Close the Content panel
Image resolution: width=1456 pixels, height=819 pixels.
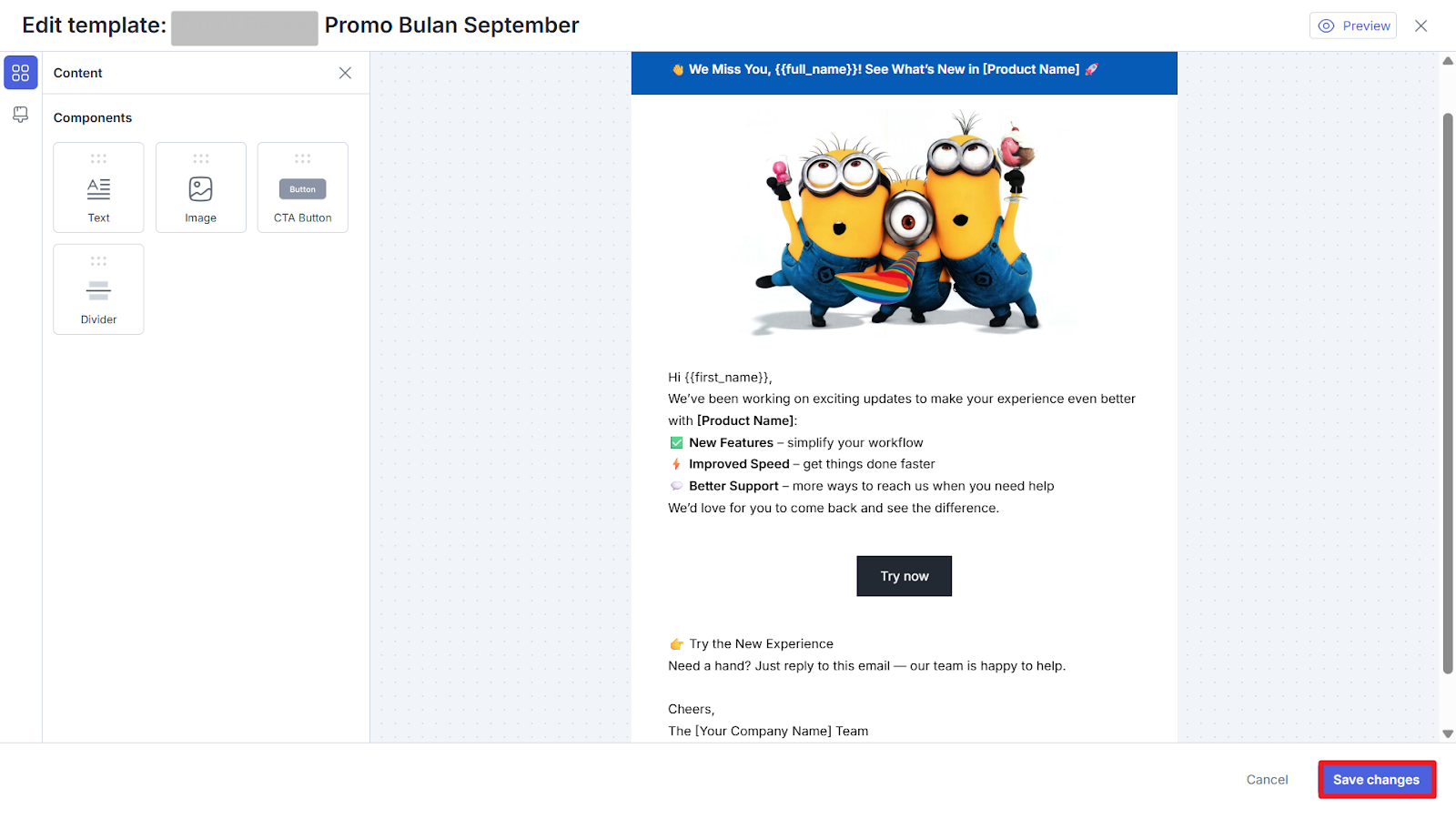345,73
